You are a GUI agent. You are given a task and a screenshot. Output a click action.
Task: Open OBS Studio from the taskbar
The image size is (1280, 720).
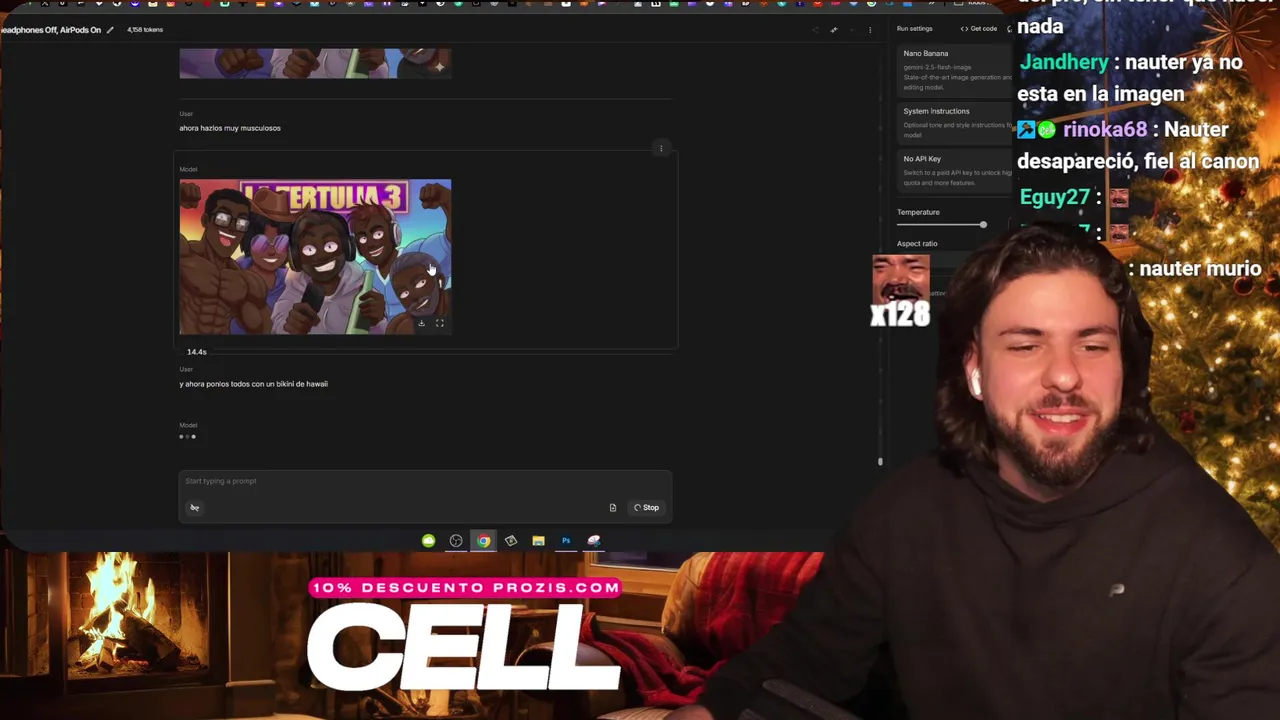[x=456, y=541]
